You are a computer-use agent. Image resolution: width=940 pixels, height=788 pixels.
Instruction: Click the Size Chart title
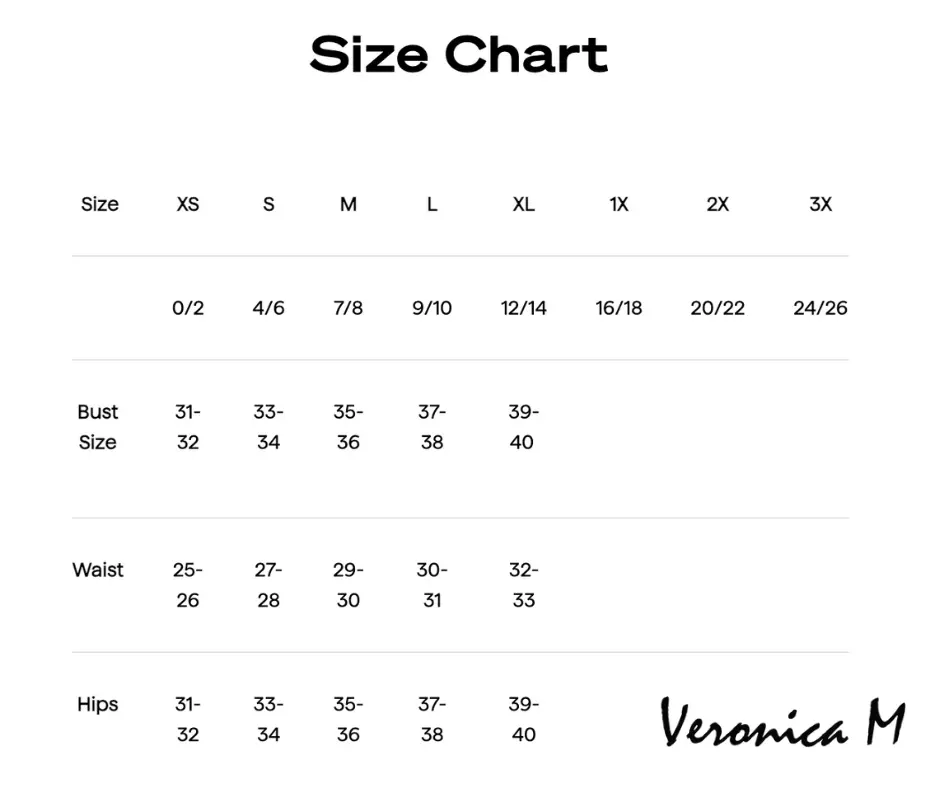pos(459,54)
